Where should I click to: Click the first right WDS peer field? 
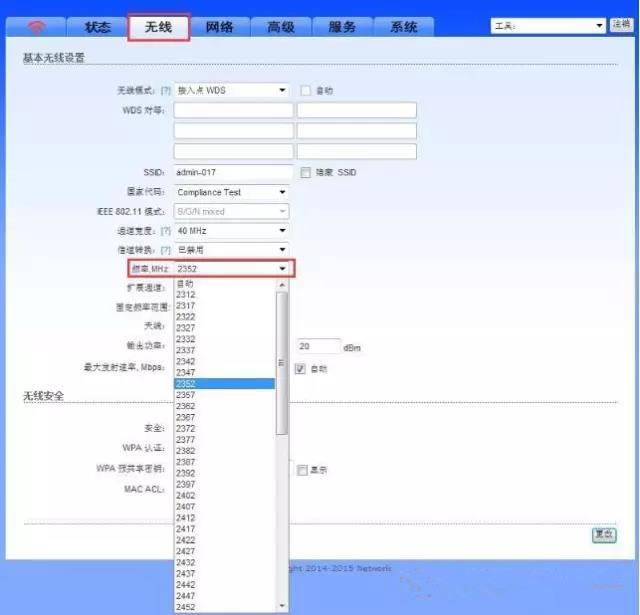click(x=357, y=110)
